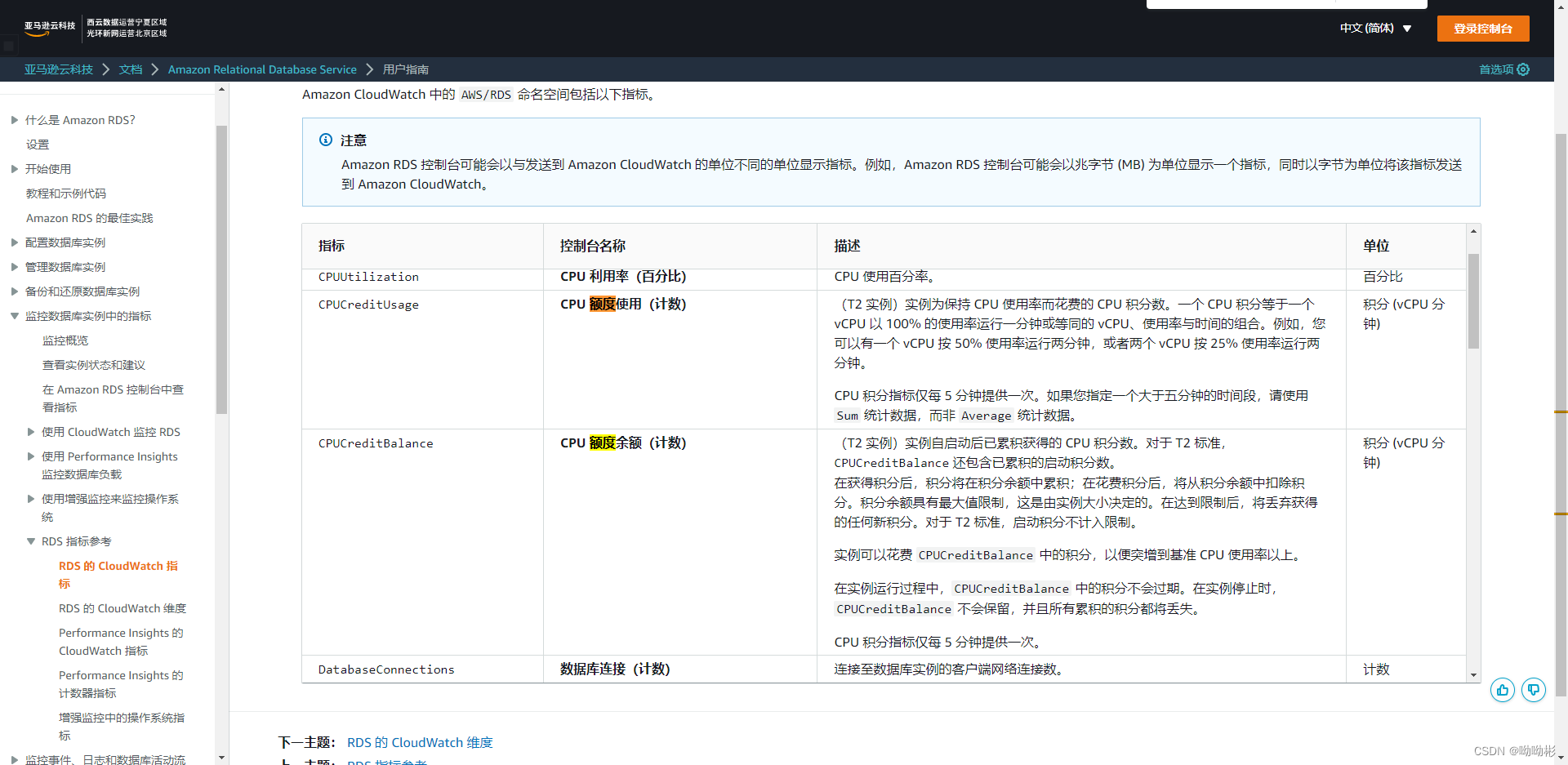Image resolution: width=1568 pixels, height=765 pixels.
Task: Open the 中文 (简体) language dropdown
Action: 1375,28
